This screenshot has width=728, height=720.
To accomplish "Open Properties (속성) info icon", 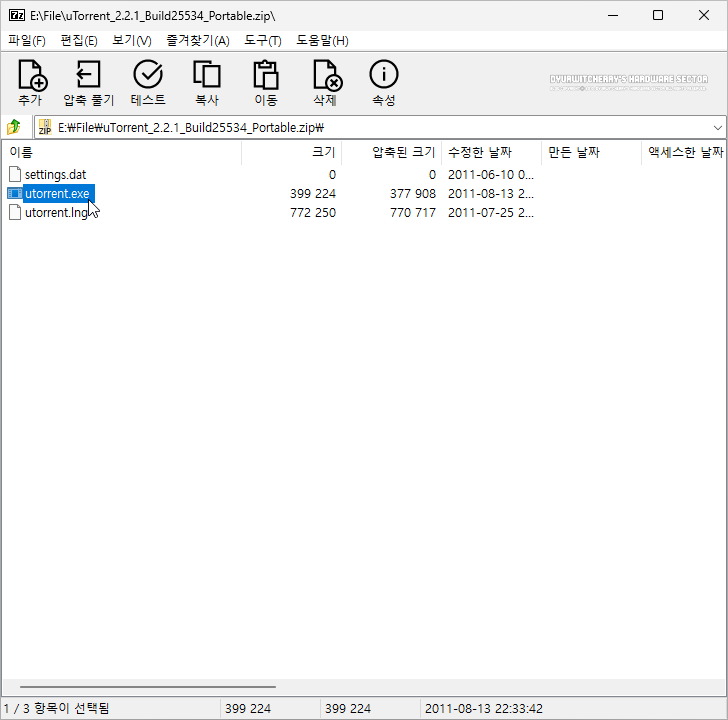I will pos(384,74).
